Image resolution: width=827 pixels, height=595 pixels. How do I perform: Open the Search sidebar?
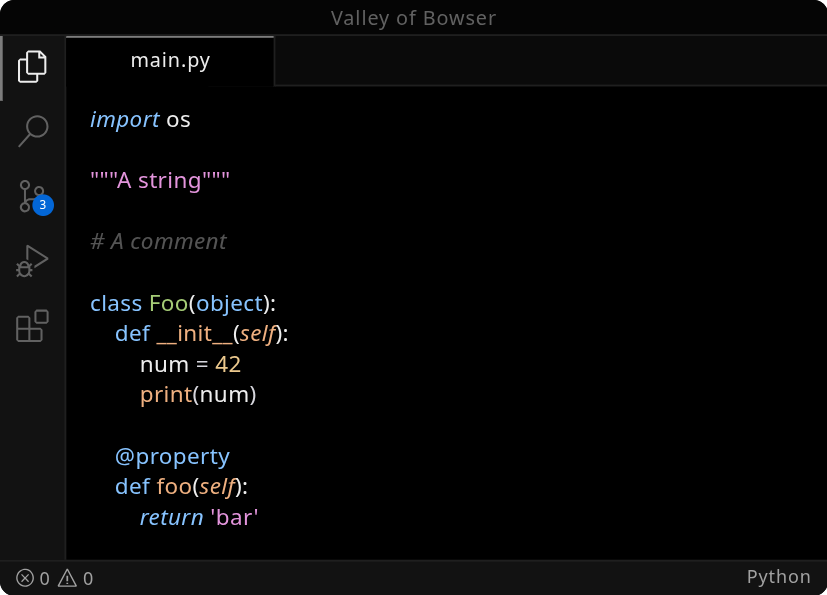[x=33, y=131]
